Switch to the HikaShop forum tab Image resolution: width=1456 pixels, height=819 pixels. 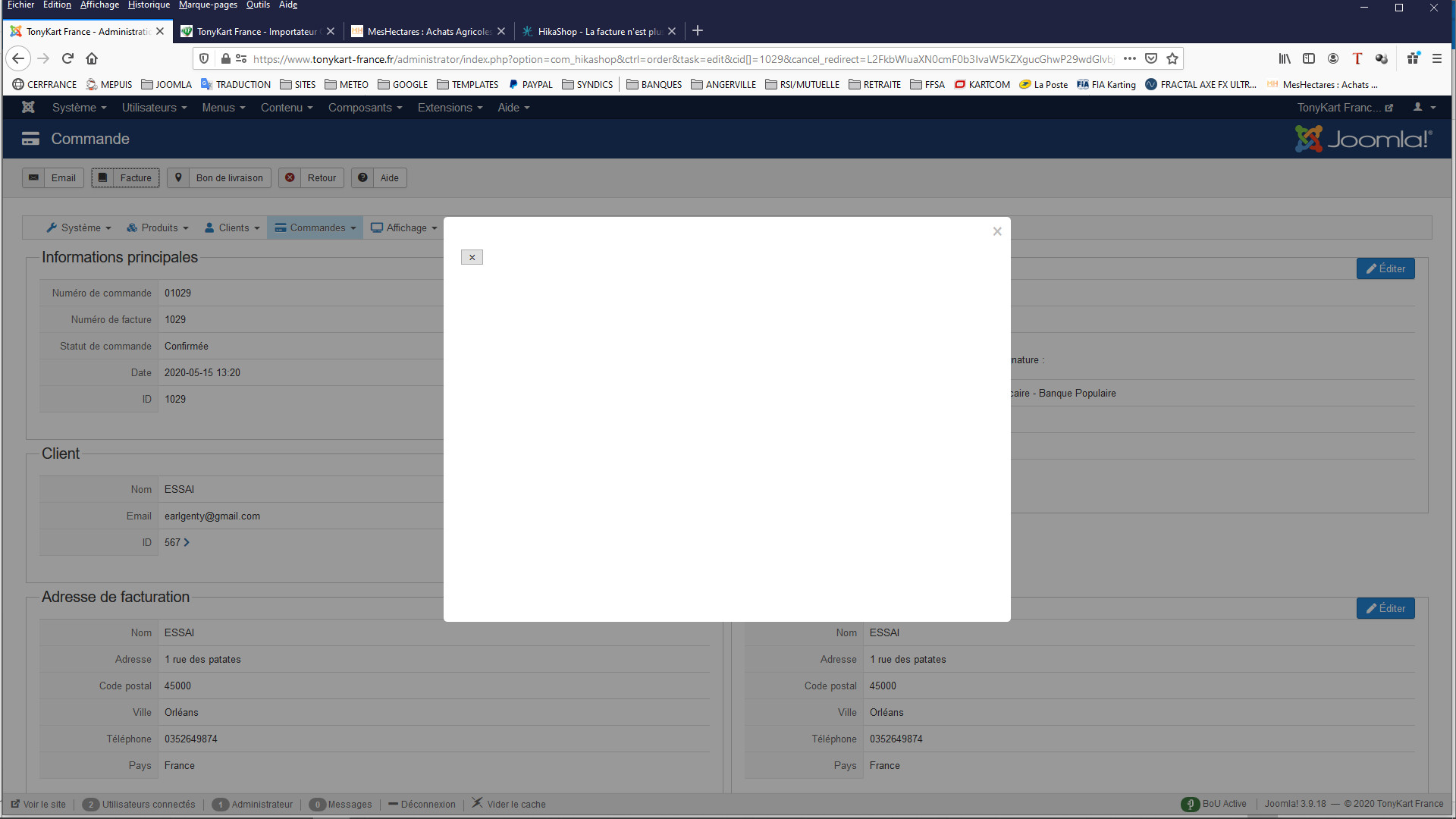point(599,31)
